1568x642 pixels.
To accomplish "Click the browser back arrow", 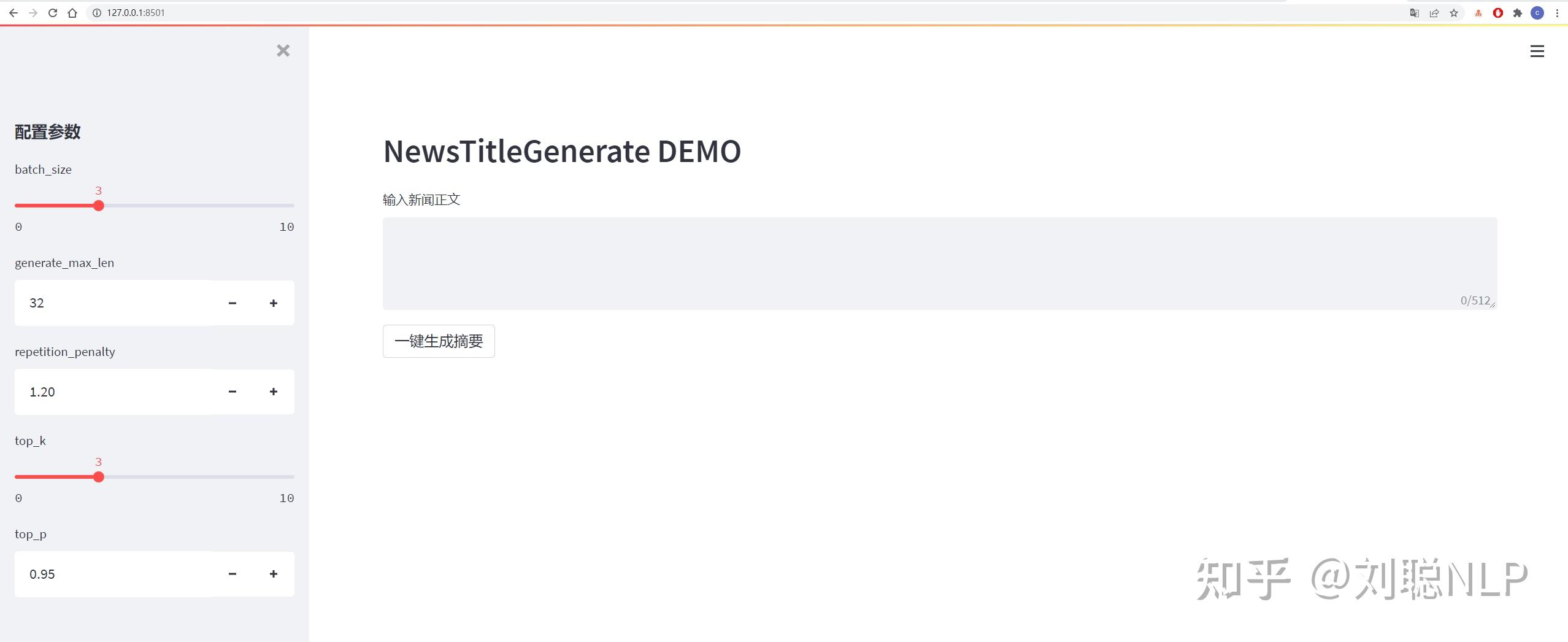I will coord(13,13).
